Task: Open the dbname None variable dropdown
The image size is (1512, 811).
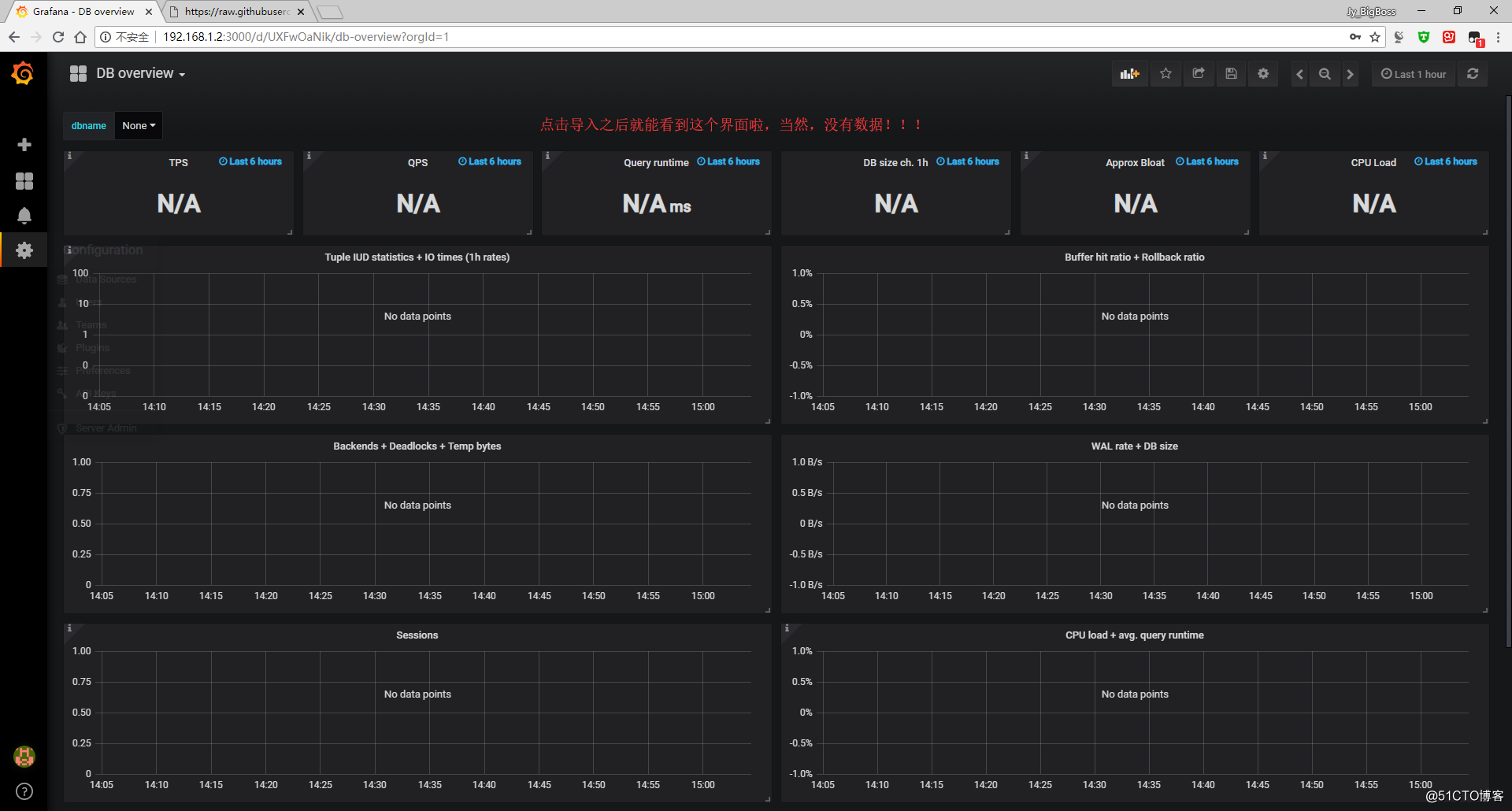Action: [x=139, y=126]
